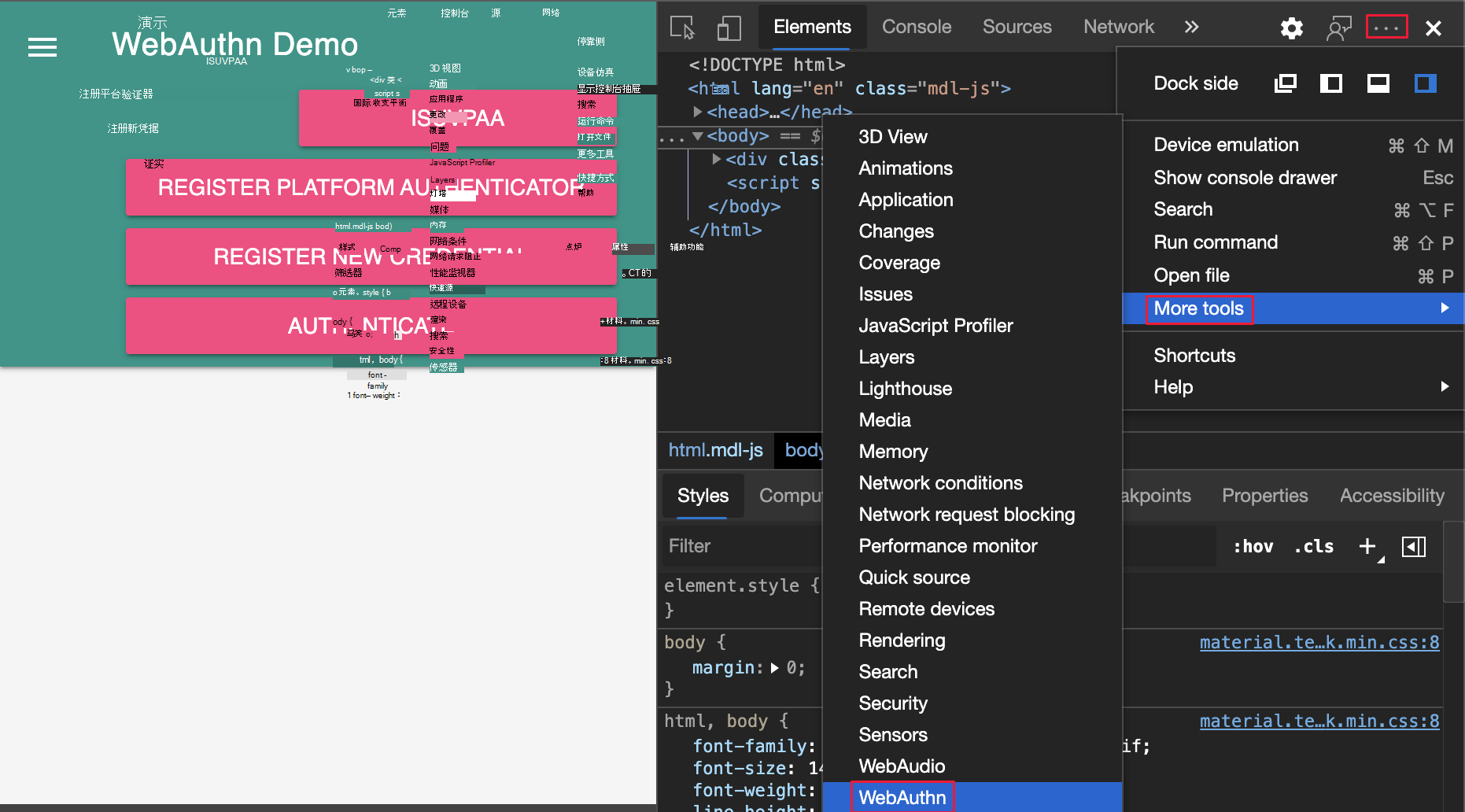This screenshot has height=812, width=1465.
Task: Open Network conditions tool
Action: [x=972, y=483]
